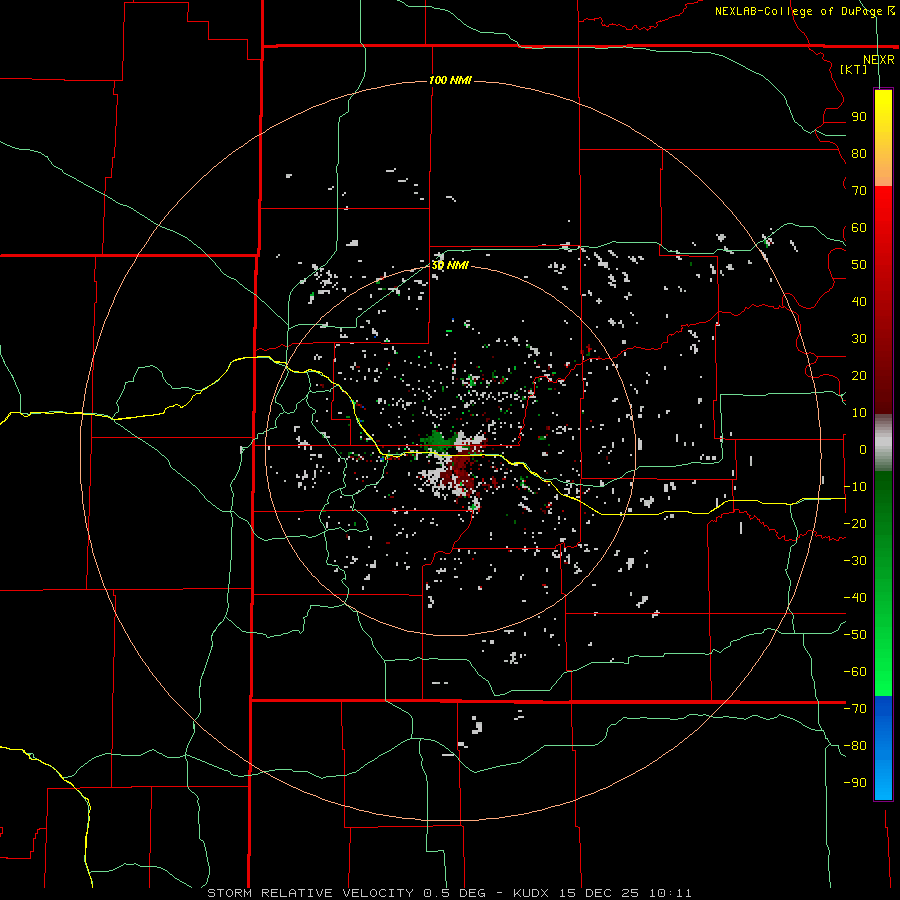The image size is (900, 900).
Task: Click the 10 label on the velocity scale
Action: (859, 413)
